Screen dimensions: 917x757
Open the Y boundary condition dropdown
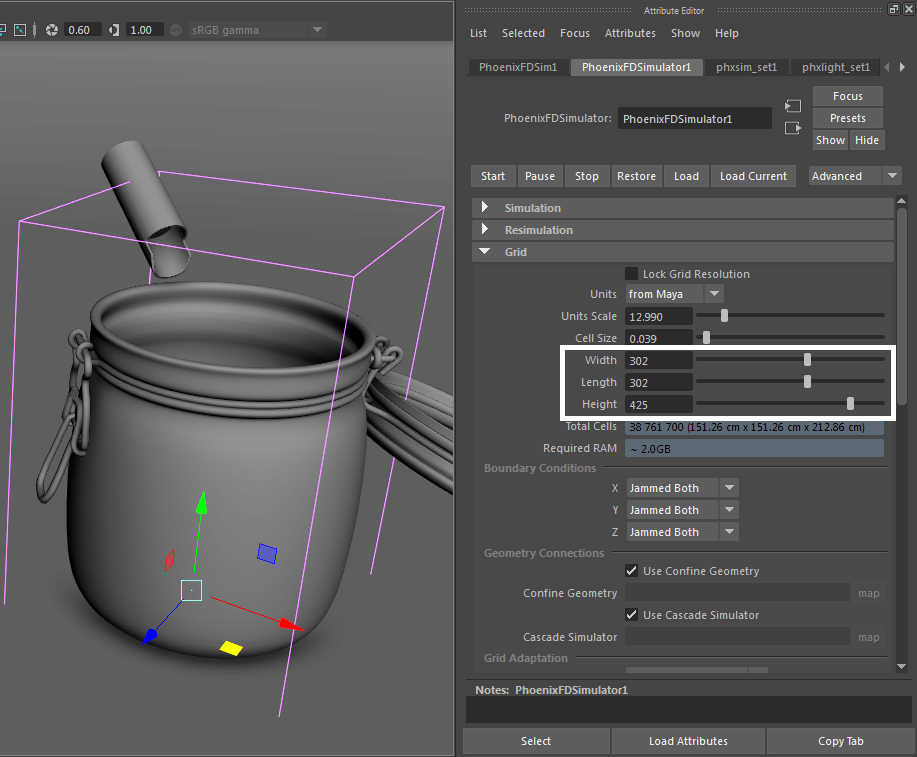pyautogui.click(x=682, y=510)
